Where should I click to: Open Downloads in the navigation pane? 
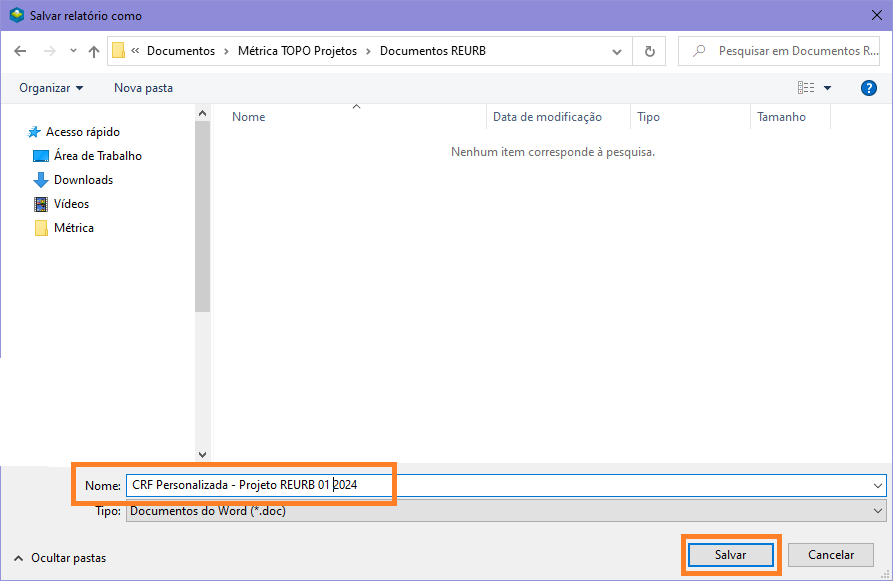click(83, 180)
